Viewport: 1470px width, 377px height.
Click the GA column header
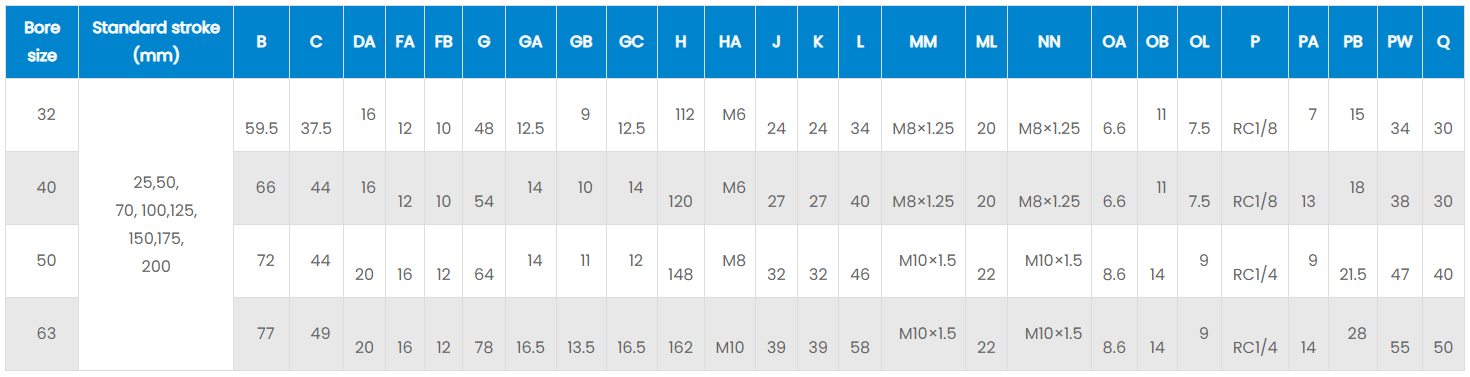531,42
